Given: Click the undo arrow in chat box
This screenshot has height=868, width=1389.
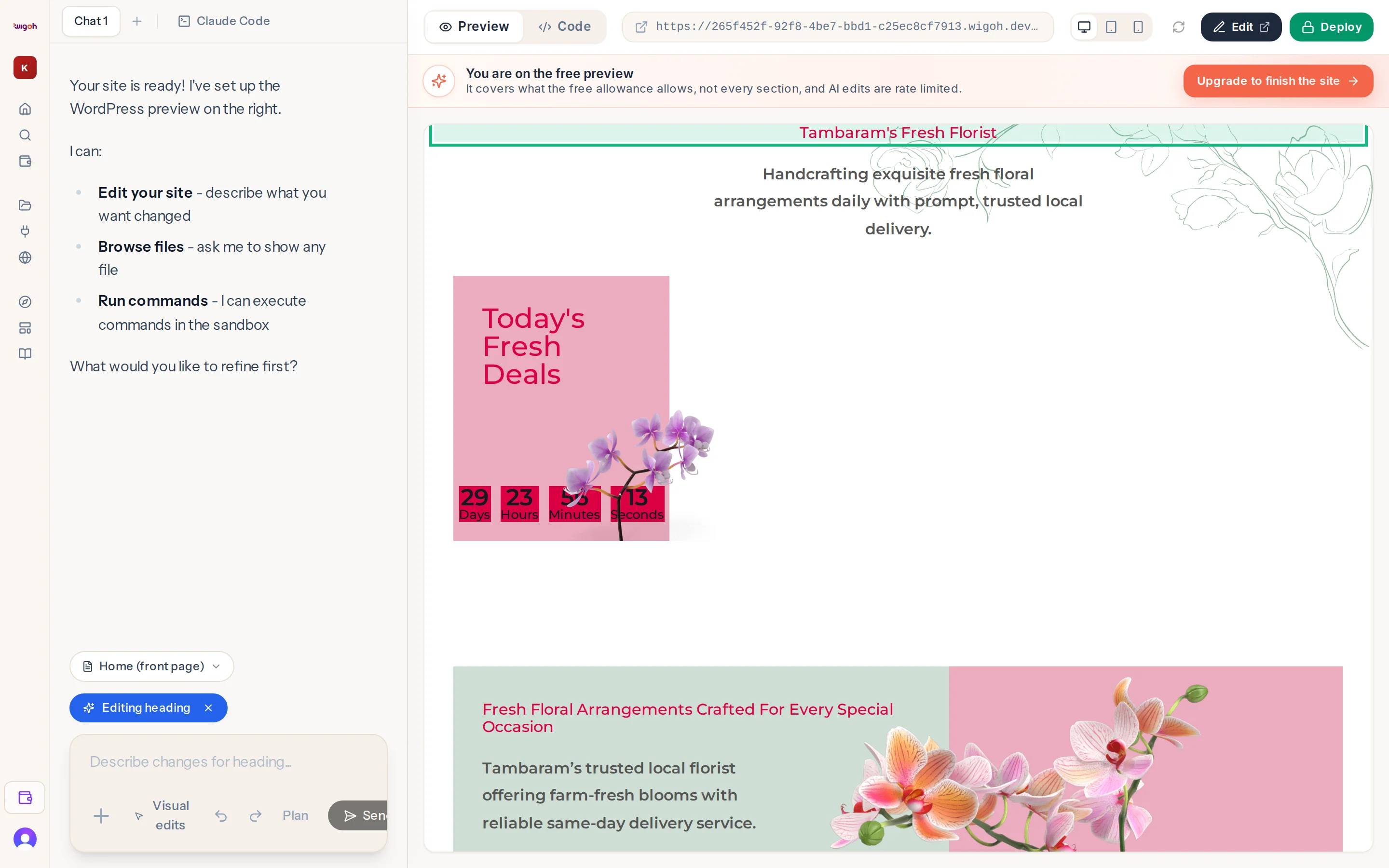Looking at the screenshot, I should point(221,816).
